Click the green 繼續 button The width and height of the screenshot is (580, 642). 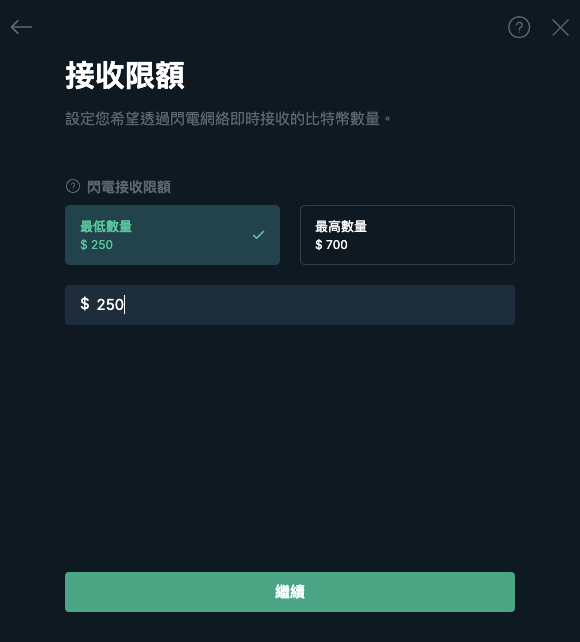coord(290,592)
